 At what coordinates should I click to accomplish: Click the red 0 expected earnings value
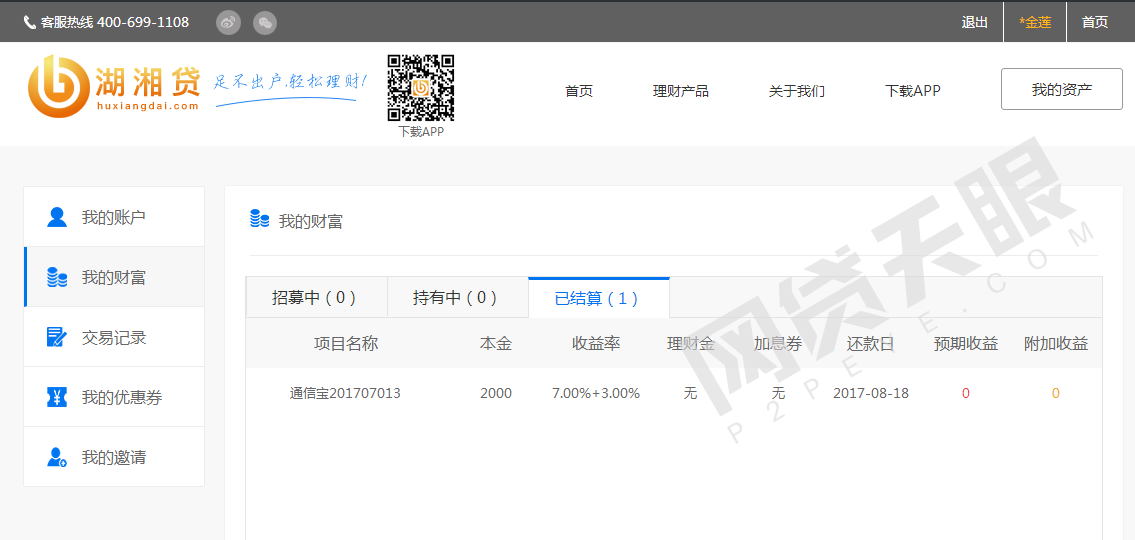click(966, 394)
